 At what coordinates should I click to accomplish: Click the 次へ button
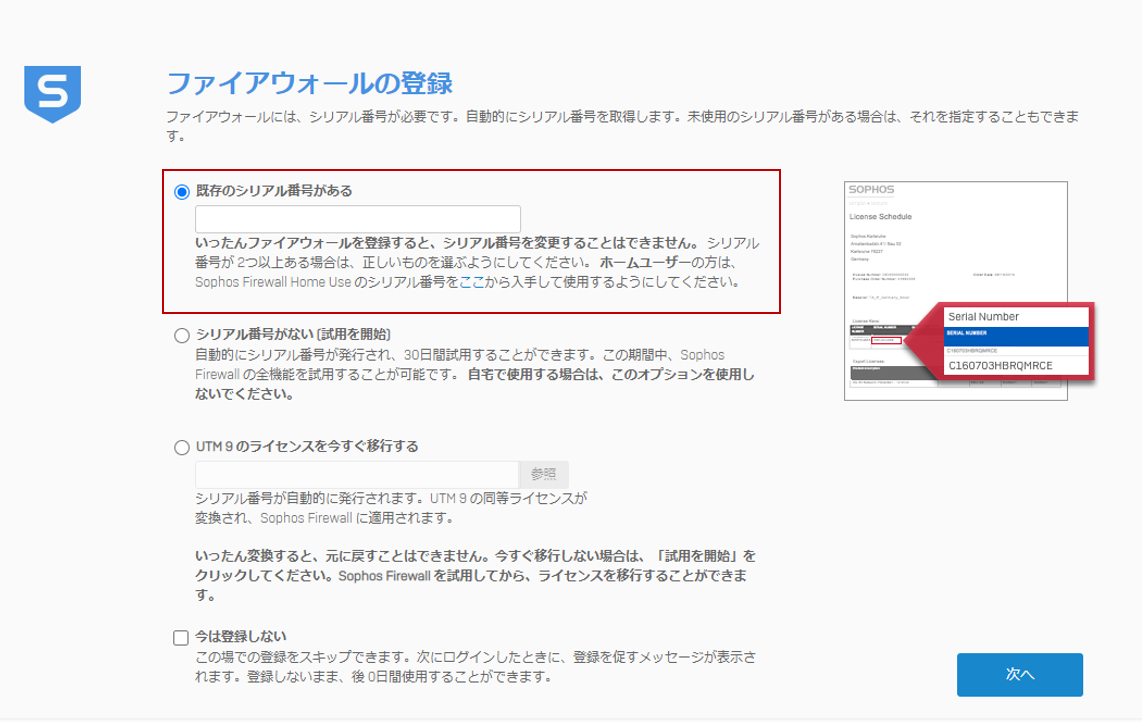[x=1020, y=675]
